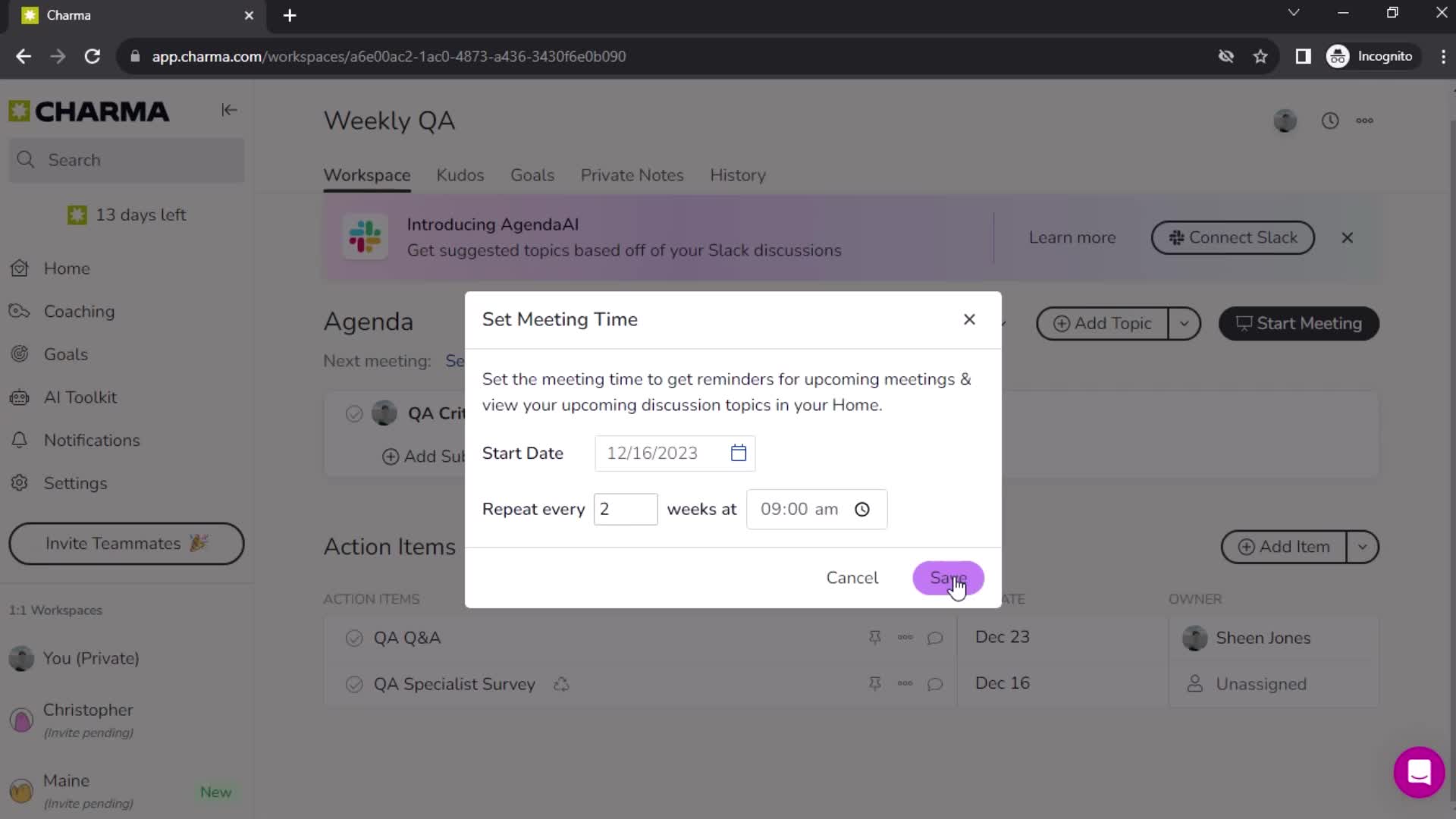Click Cancel to dismiss the dialog
This screenshot has width=1456, height=819.
tap(852, 578)
